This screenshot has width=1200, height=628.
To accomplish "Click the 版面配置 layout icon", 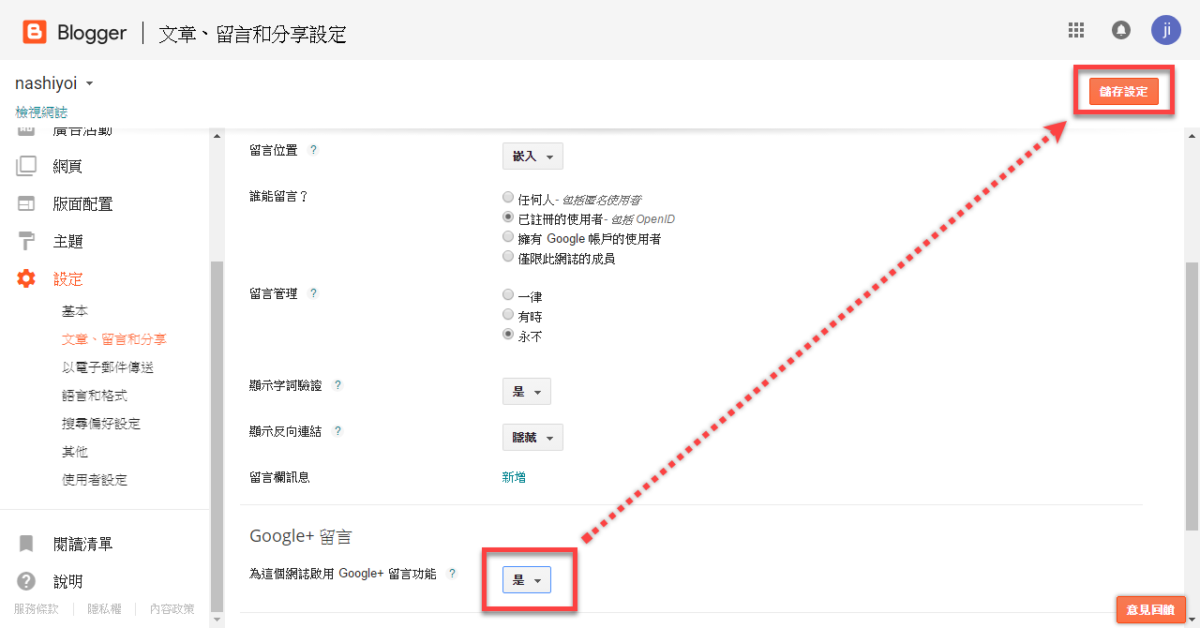I will pos(26,204).
